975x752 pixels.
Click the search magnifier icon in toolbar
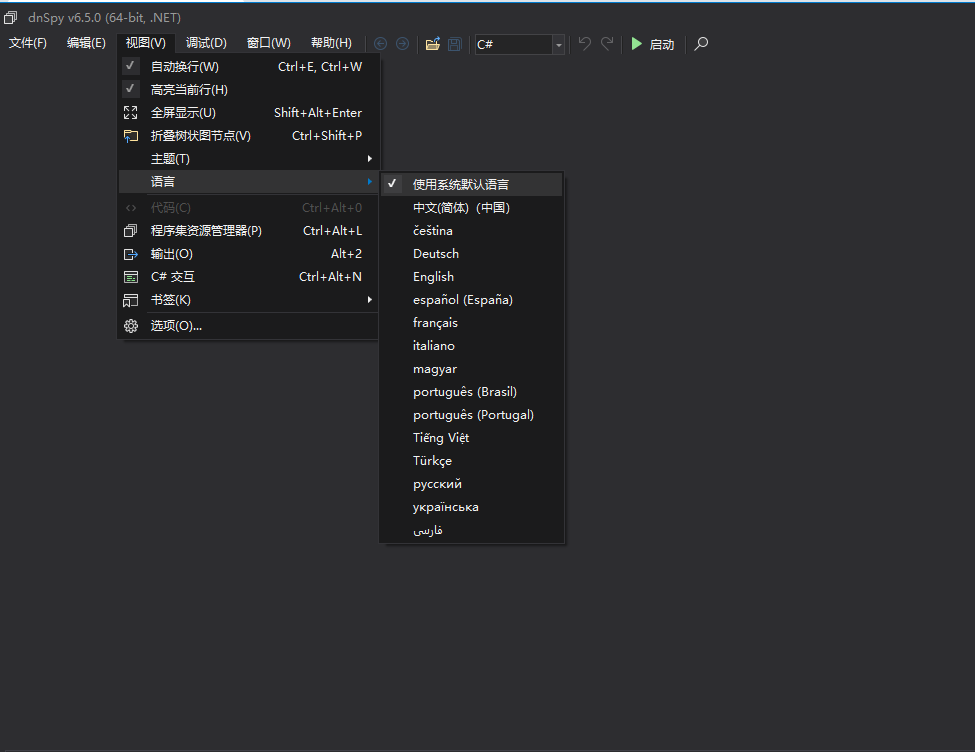coord(701,44)
